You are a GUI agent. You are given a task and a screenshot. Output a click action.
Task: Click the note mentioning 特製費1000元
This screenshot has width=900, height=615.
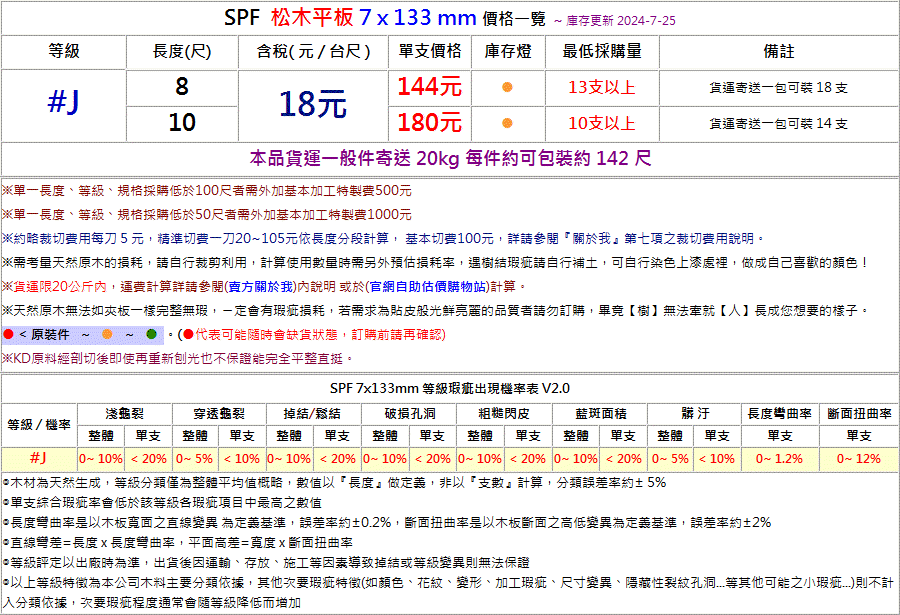[x=207, y=214]
